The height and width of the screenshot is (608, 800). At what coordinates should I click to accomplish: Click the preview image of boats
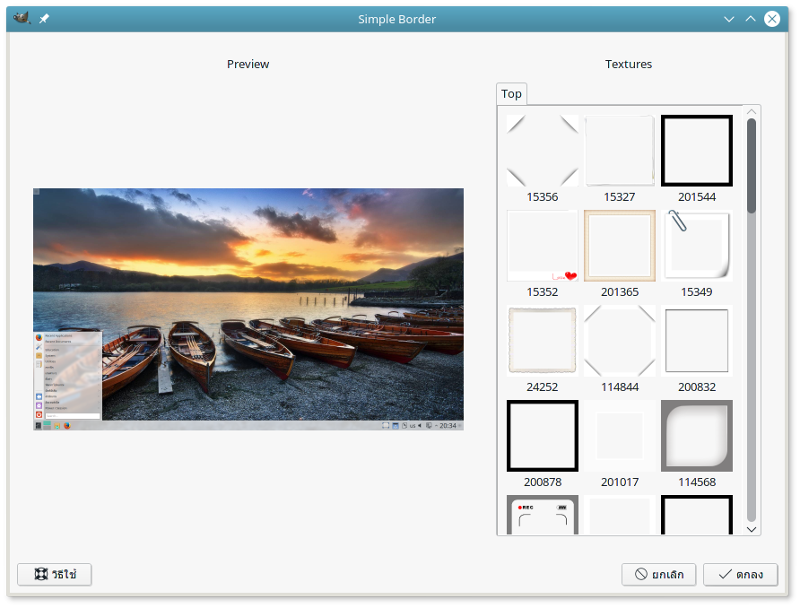click(x=248, y=309)
